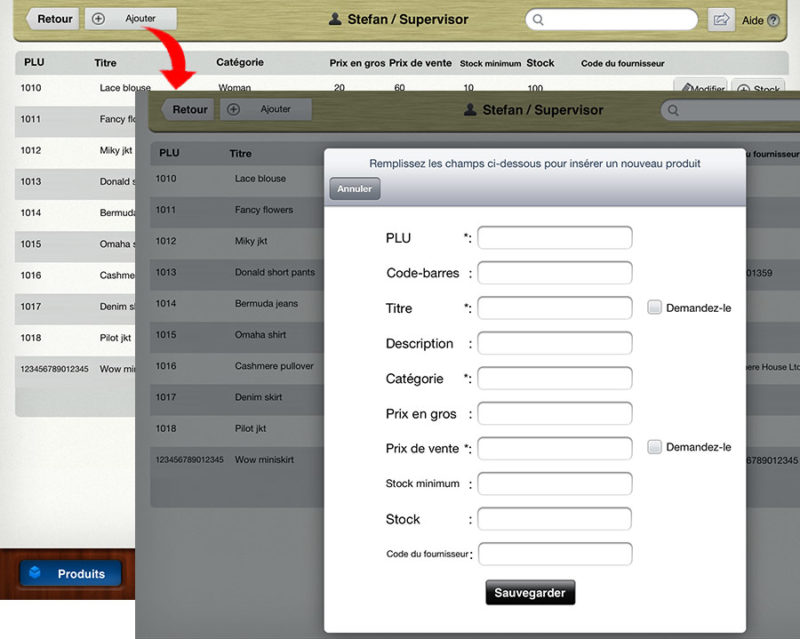Click the Code du fournisseur field in the form
800x639 pixels.
point(555,554)
